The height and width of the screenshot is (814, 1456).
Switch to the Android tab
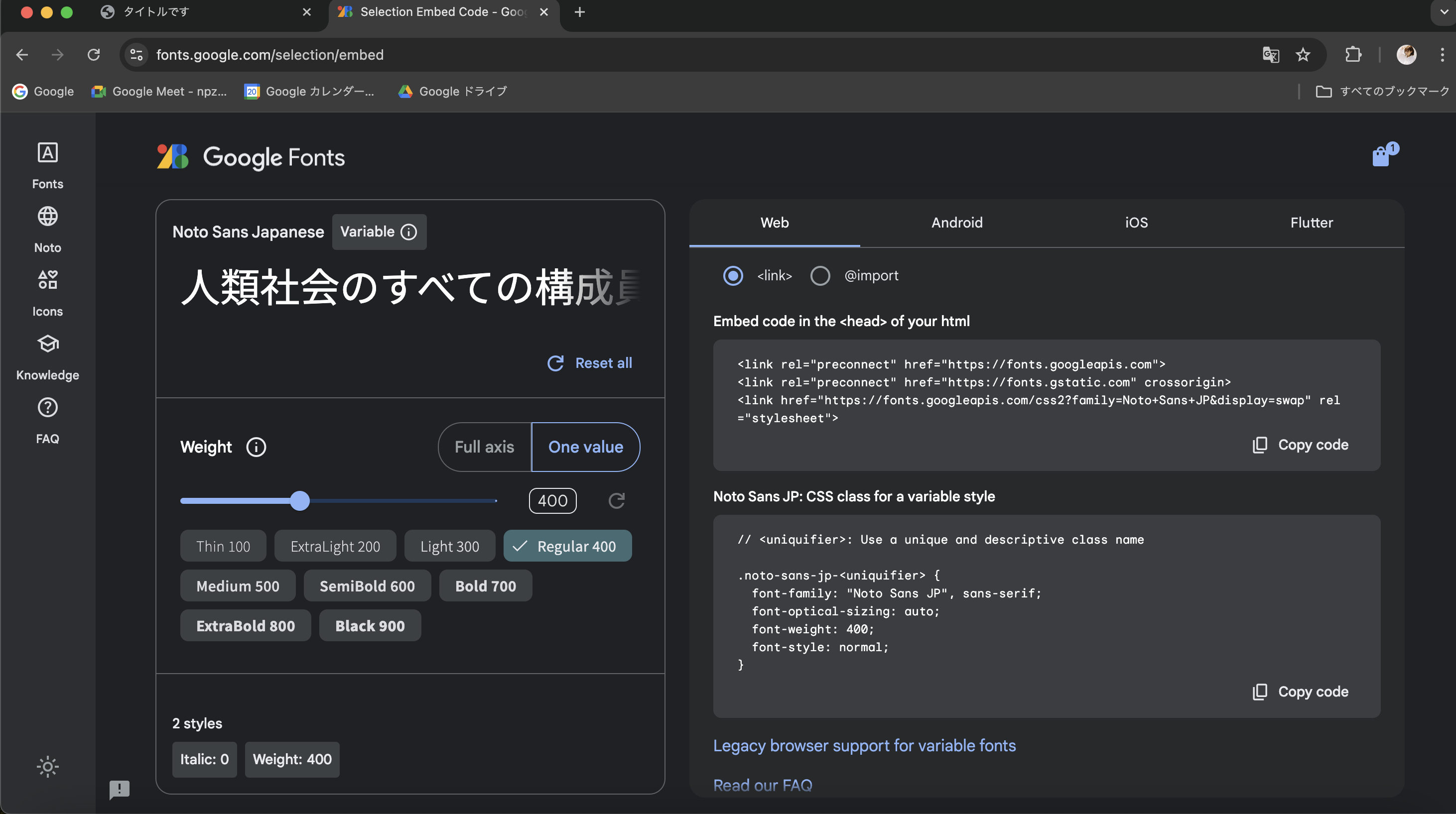[956, 223]
